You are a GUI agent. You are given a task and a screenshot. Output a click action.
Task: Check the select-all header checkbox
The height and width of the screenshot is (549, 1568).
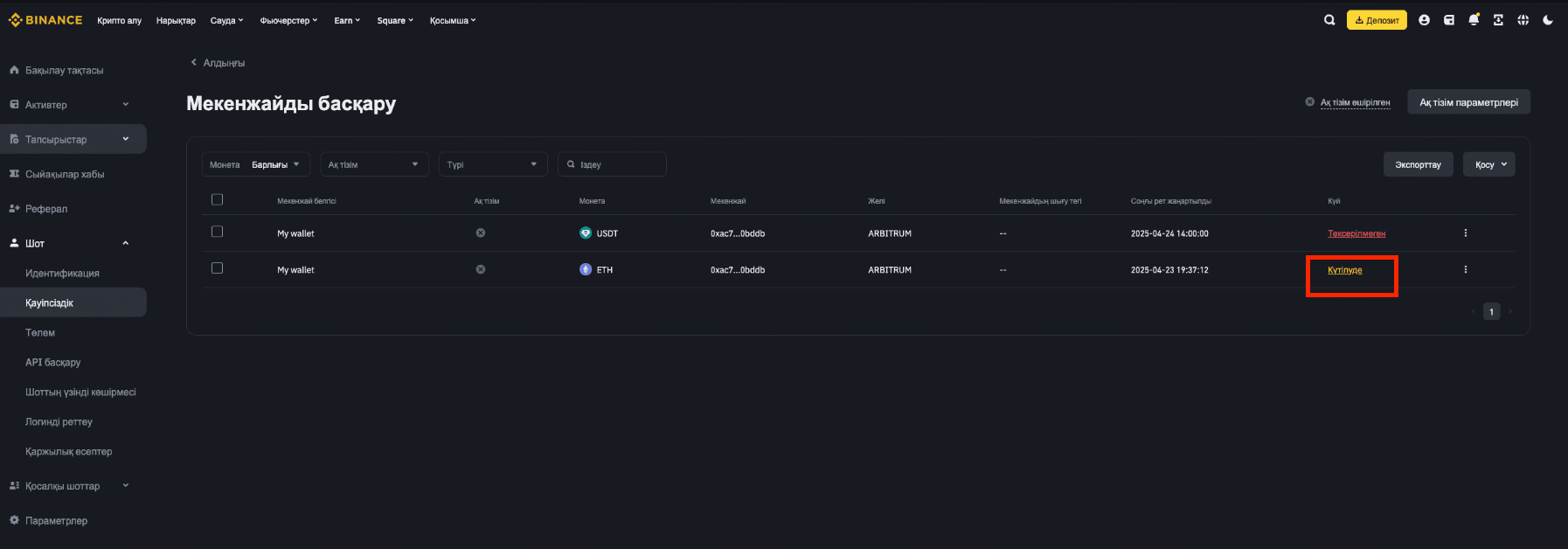click(217, 199)
